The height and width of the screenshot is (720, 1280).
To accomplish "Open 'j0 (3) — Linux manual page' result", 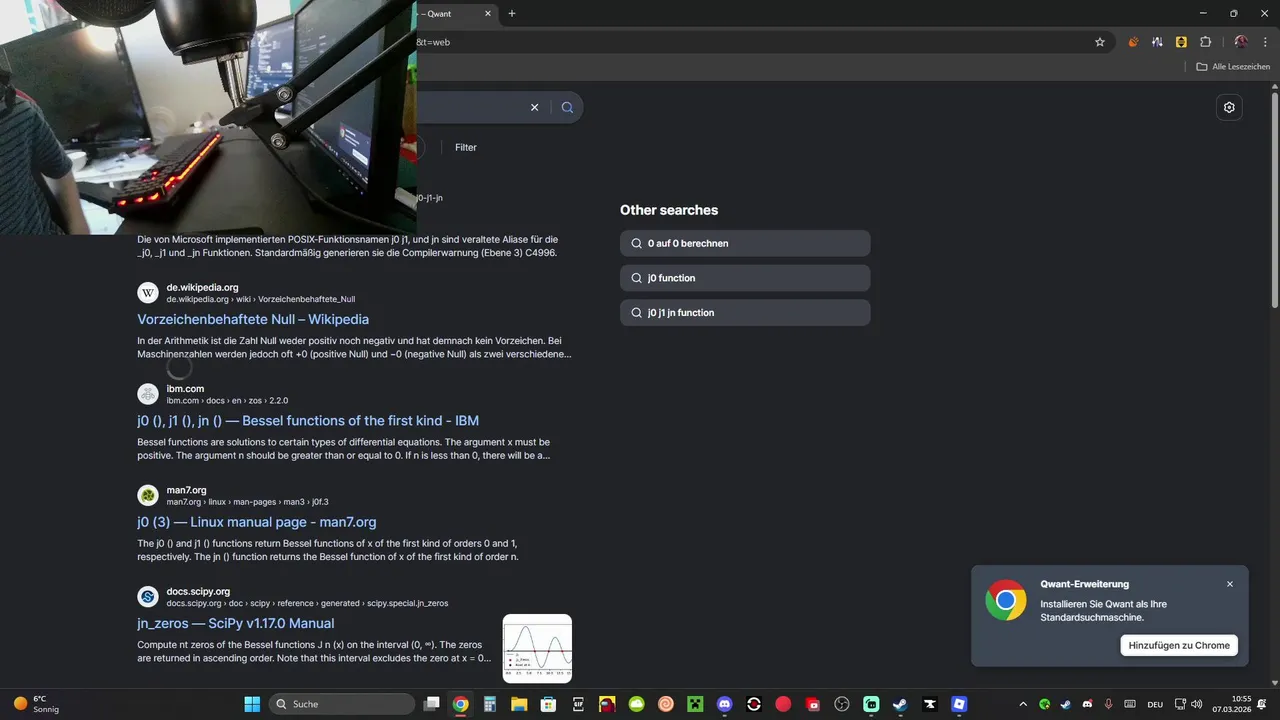I will [257, 522].
